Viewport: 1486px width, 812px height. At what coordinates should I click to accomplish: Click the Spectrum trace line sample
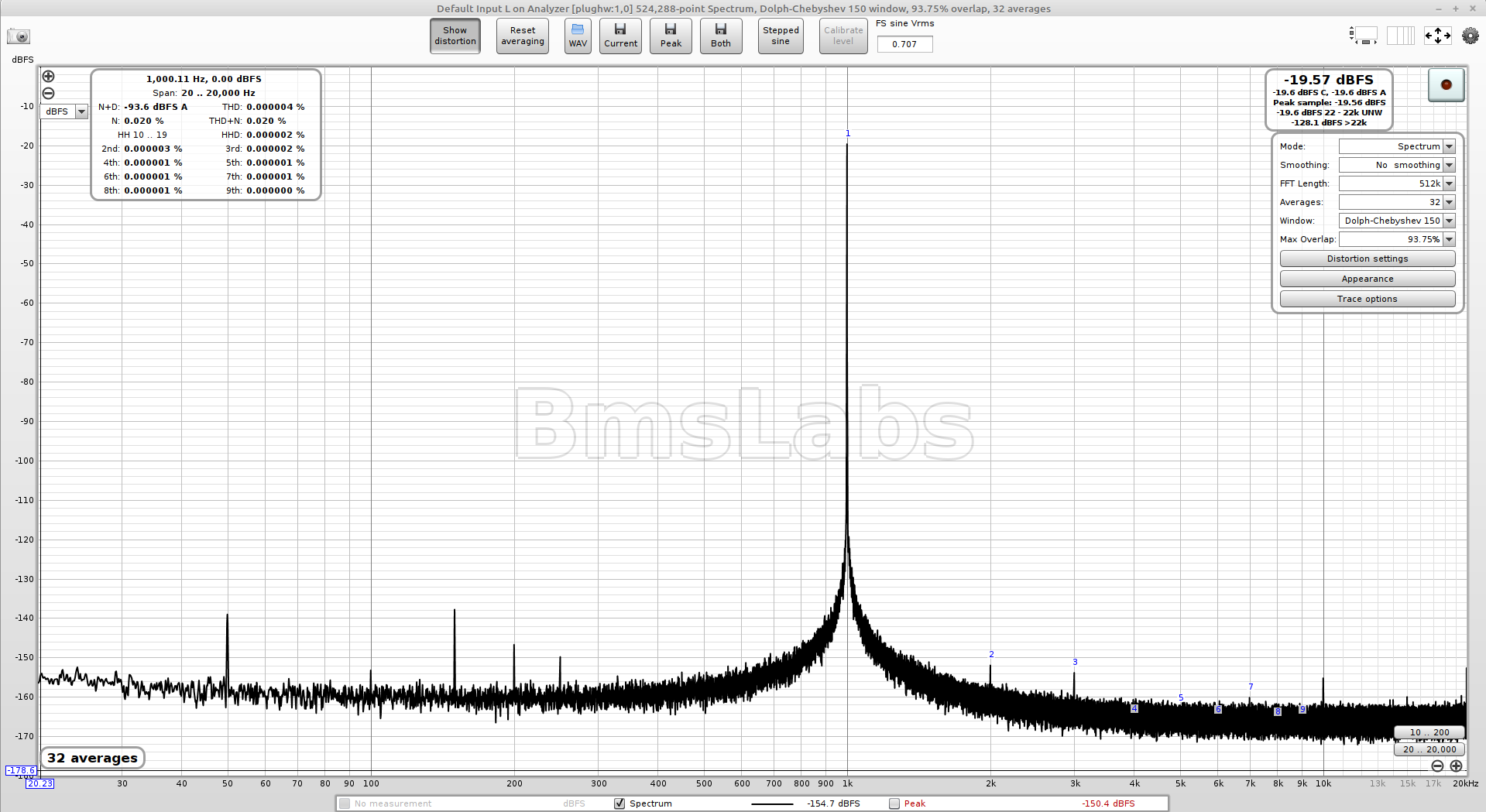pyautogui.click(x=772, y=803)
